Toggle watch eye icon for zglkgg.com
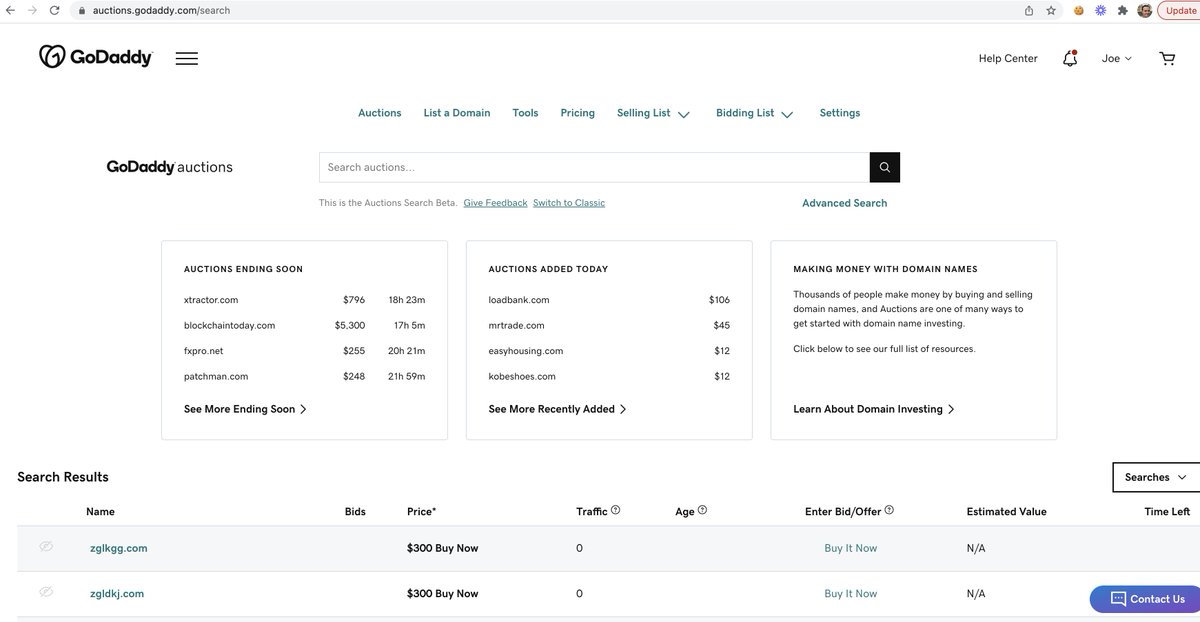This screenshot has height=622, width=1200. [46, 546]
